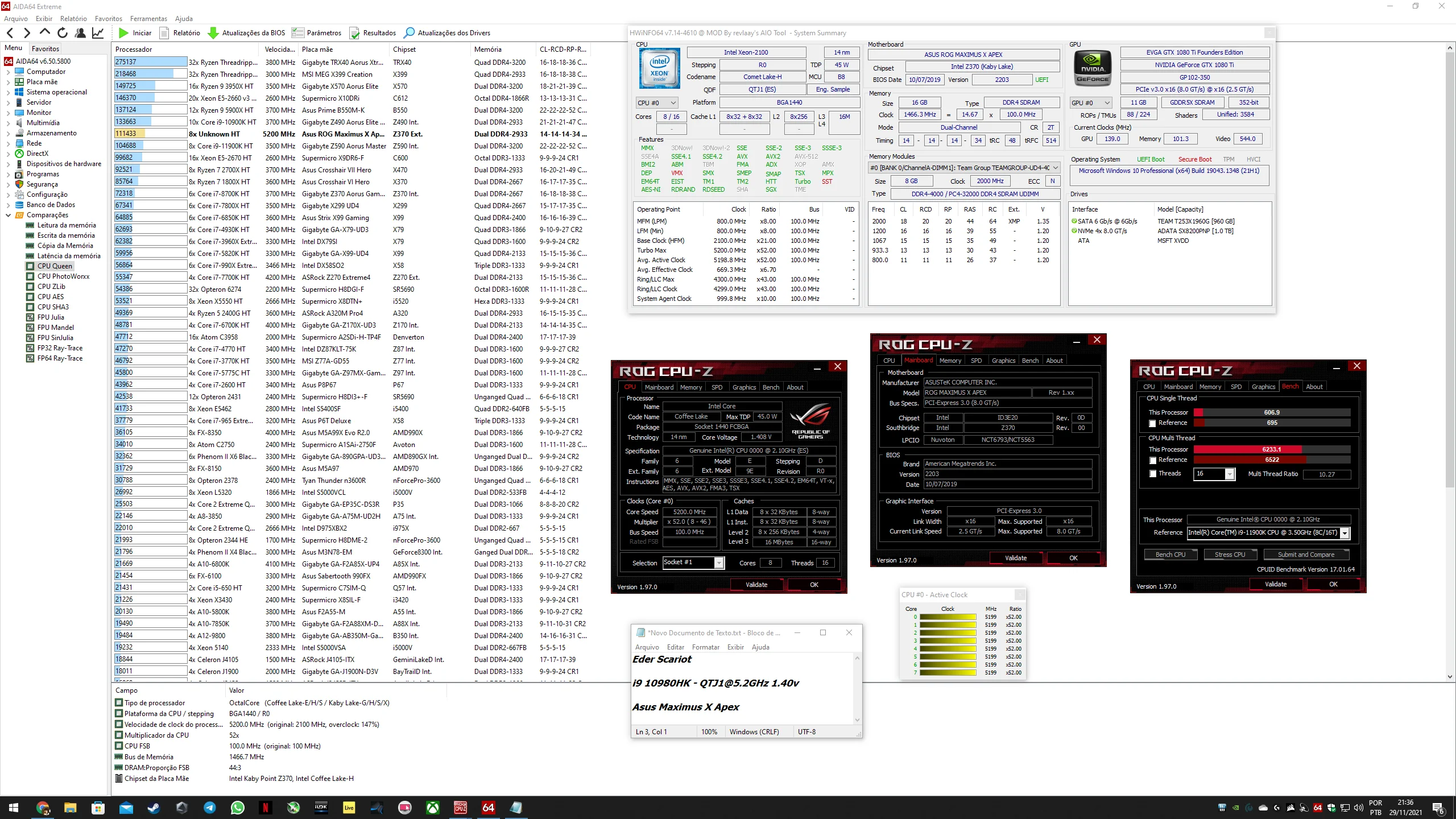The image size is (1456, 819).
Task: Click the Resultados toolbar icon
Action: pyautogui.click(x=354, y=33)
